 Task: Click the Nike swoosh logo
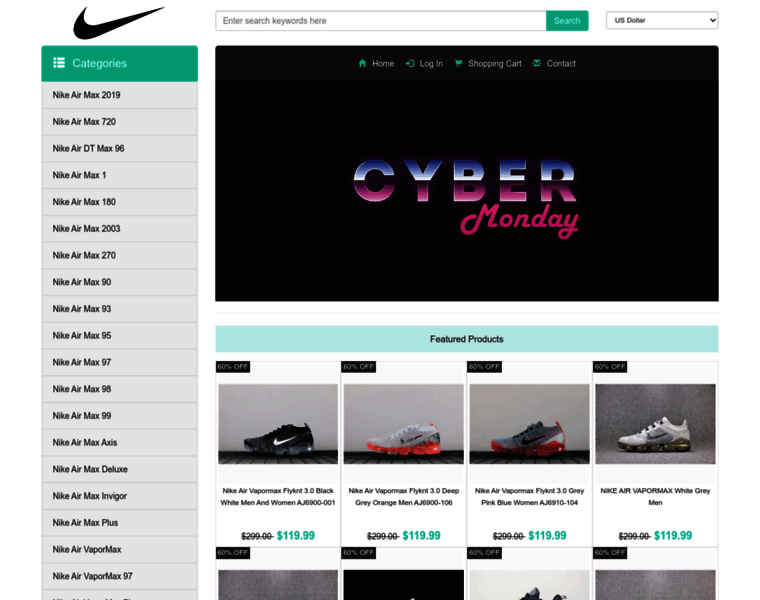[x=119, y=22]
